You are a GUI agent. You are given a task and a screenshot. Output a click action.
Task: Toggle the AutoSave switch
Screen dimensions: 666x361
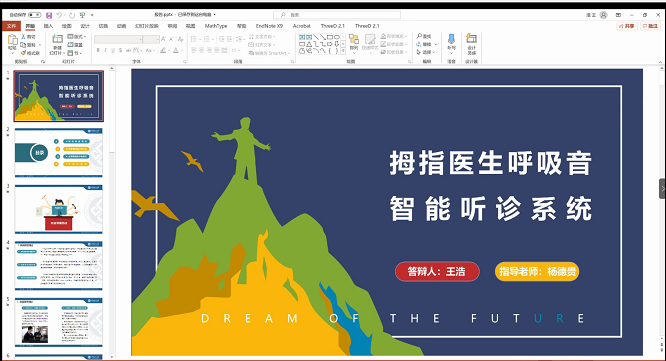(35, 15)
